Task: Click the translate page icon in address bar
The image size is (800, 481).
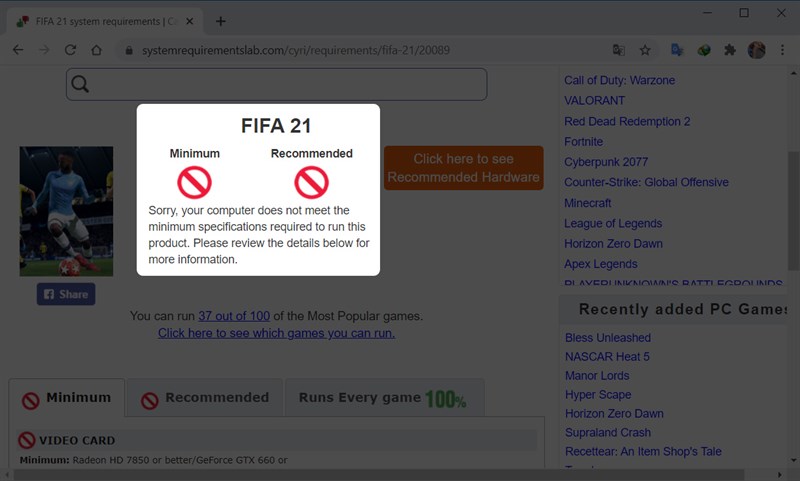Action: point(619,50)
